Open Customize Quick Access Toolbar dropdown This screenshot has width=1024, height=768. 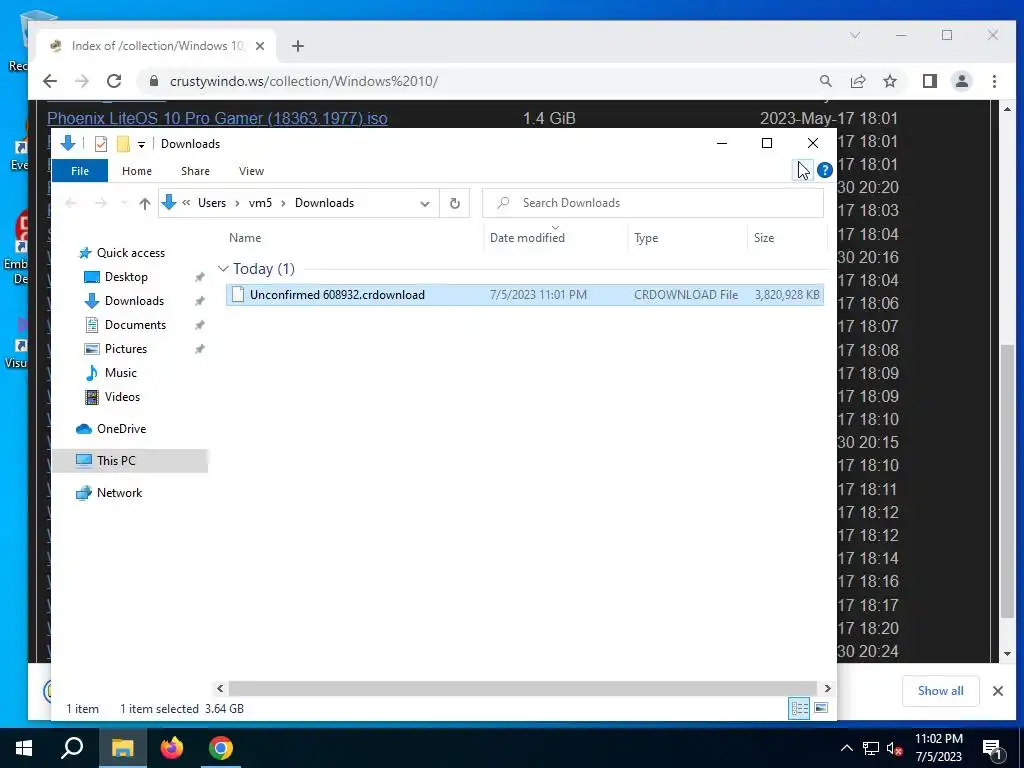pos(141,144)
